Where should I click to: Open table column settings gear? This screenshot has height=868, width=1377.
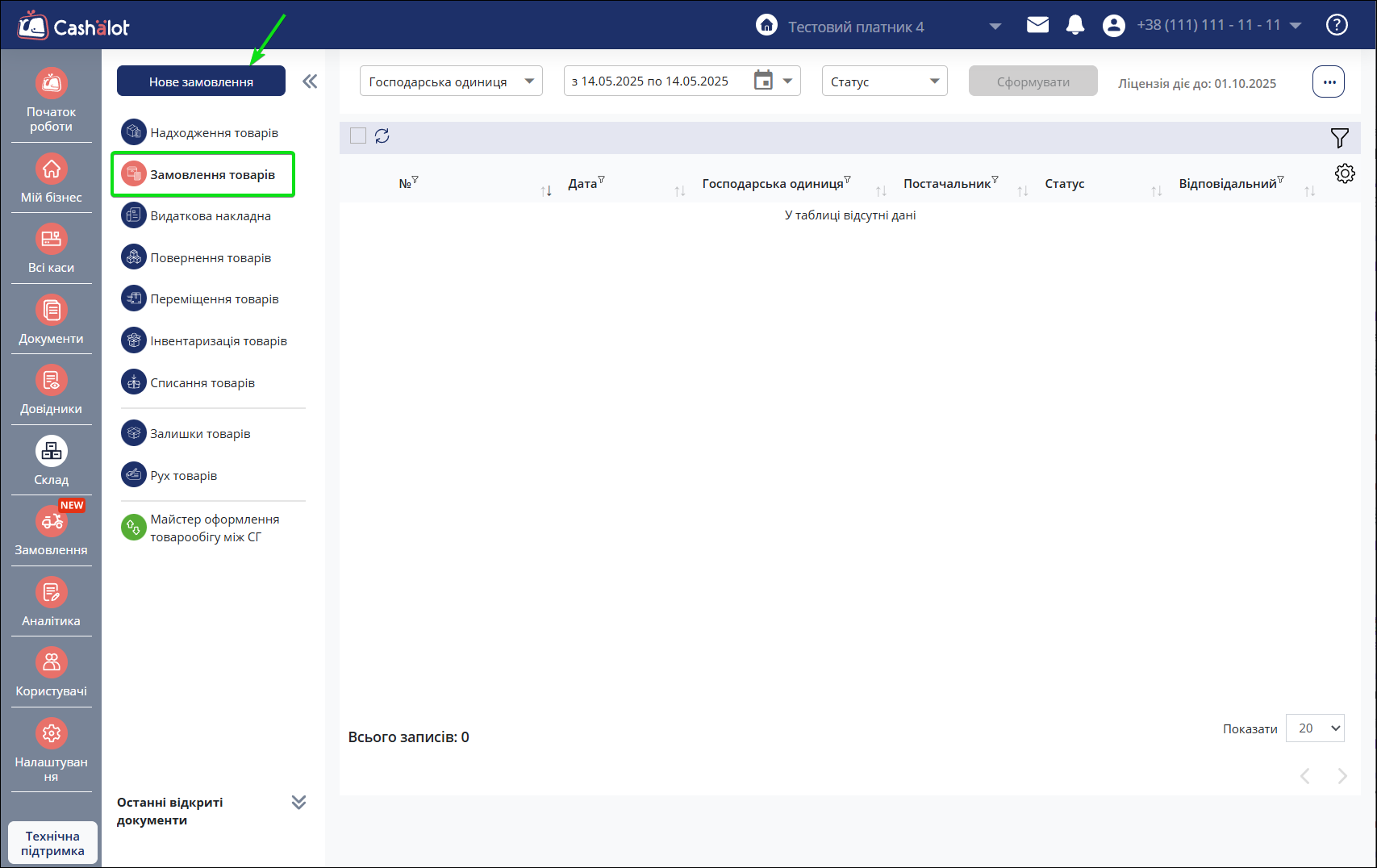point(1345,173)
